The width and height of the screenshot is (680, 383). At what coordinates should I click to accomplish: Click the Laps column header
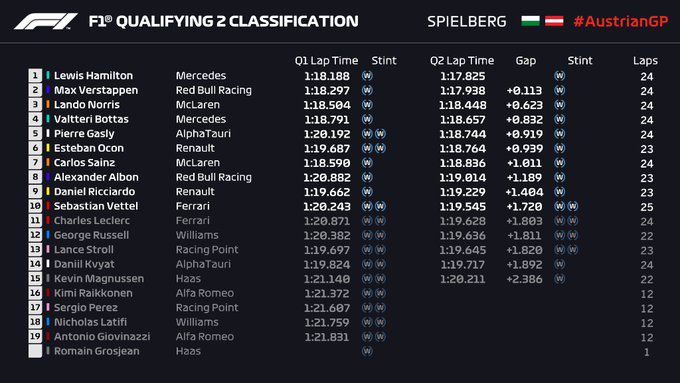tap(645, 61)
